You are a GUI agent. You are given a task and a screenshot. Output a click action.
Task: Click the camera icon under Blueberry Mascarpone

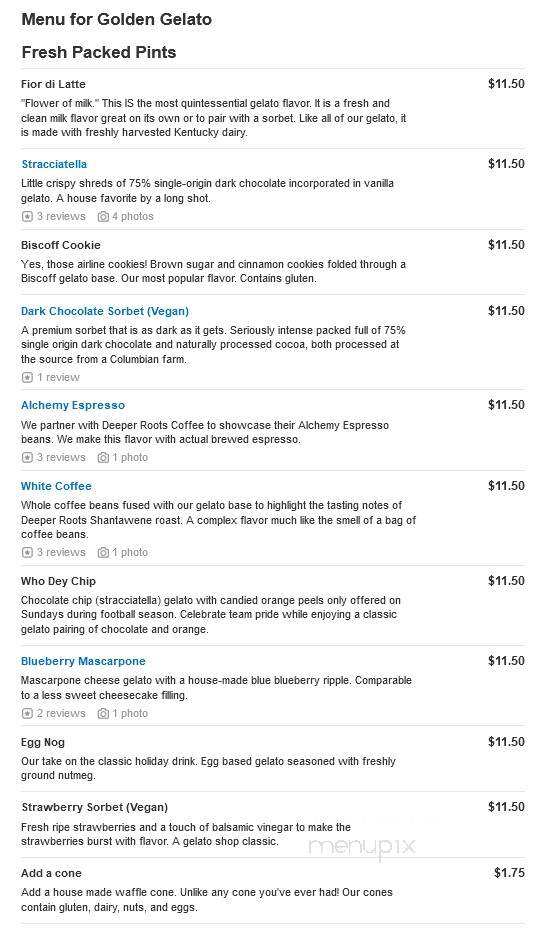[103, 713]
